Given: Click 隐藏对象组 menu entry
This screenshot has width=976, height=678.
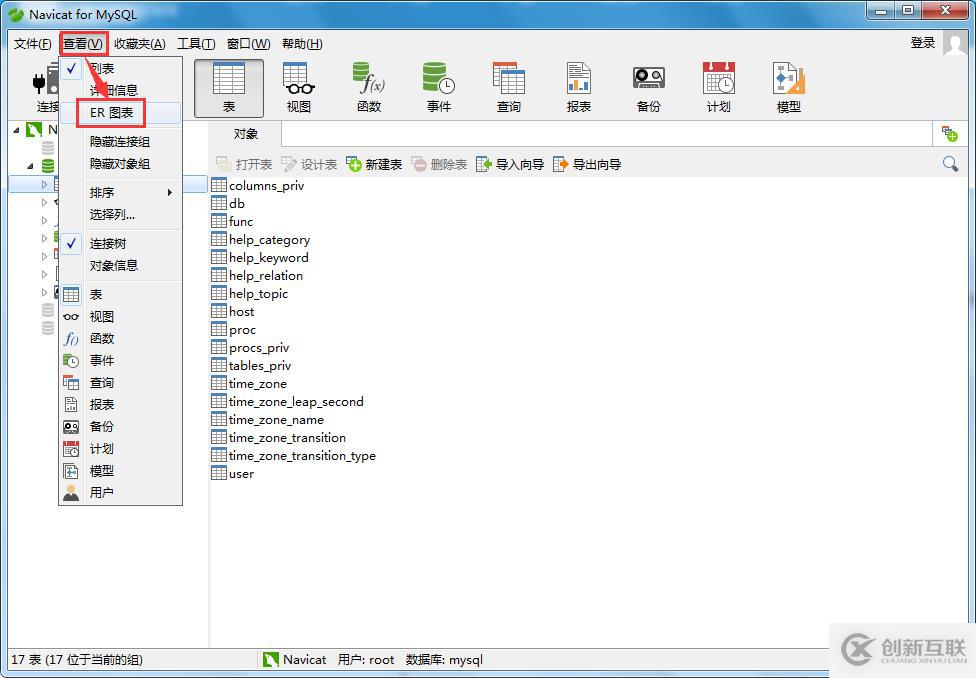Looking at the screenshot, I should pyautogui.click(x=121, y=164).
